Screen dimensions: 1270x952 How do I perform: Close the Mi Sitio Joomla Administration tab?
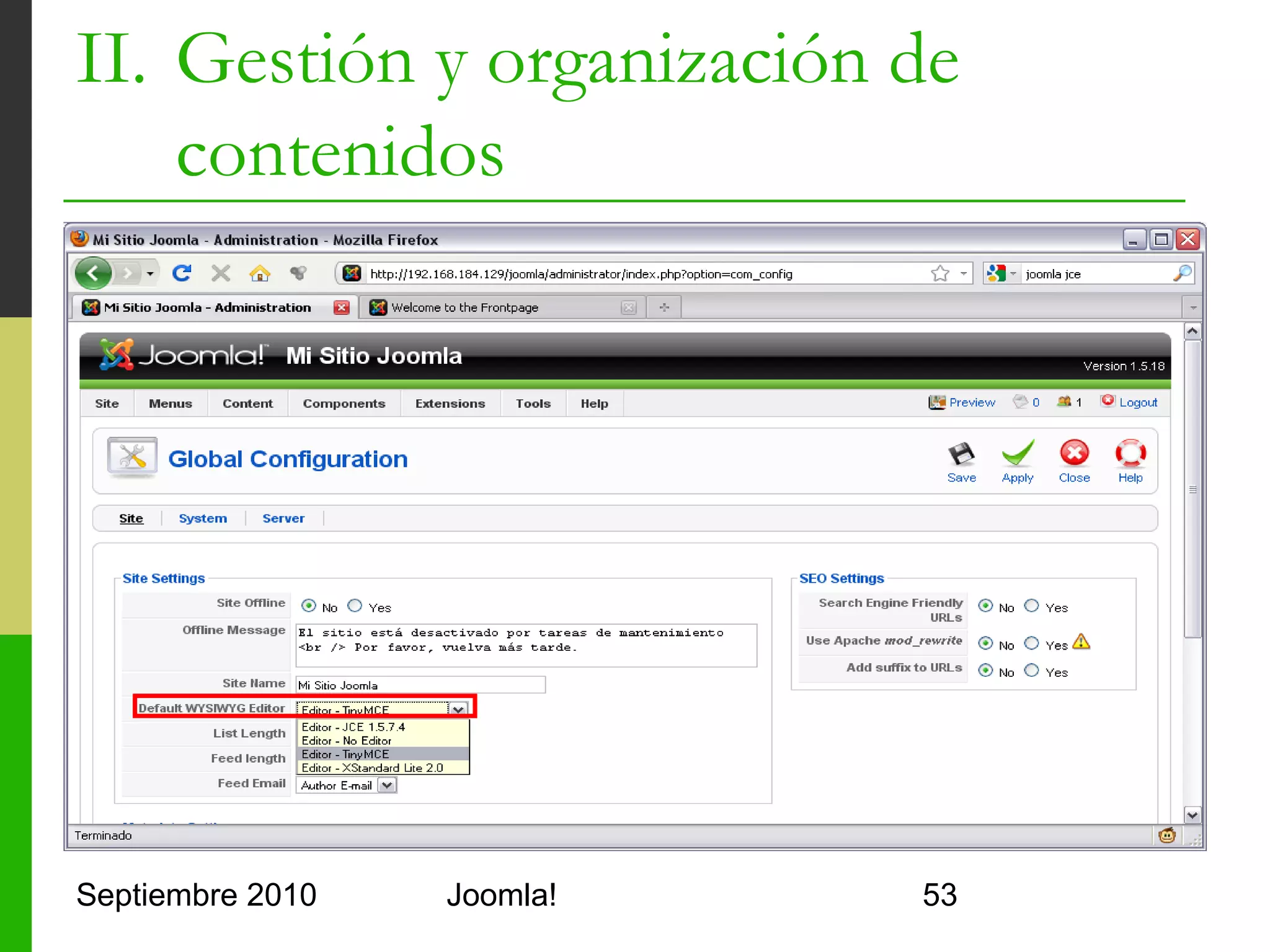click(x=341, y=307)
